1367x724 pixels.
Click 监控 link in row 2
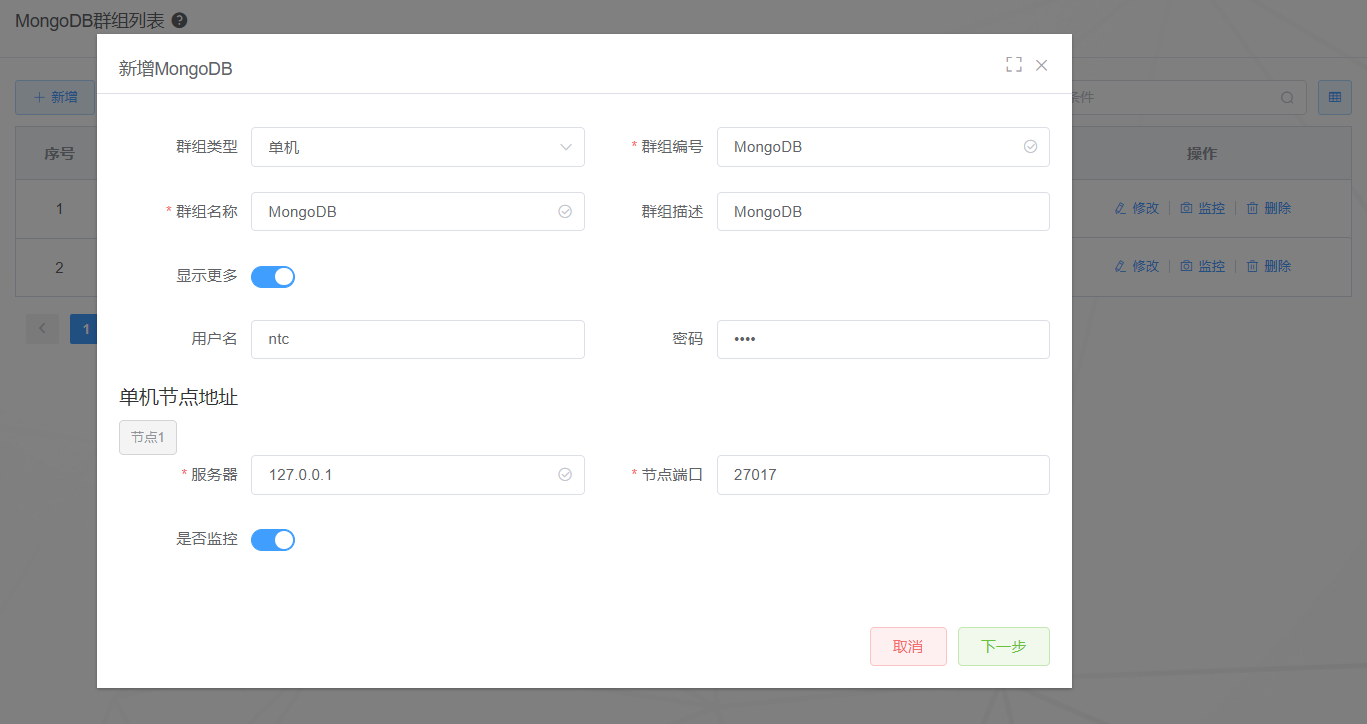[x=1203, y=266]
